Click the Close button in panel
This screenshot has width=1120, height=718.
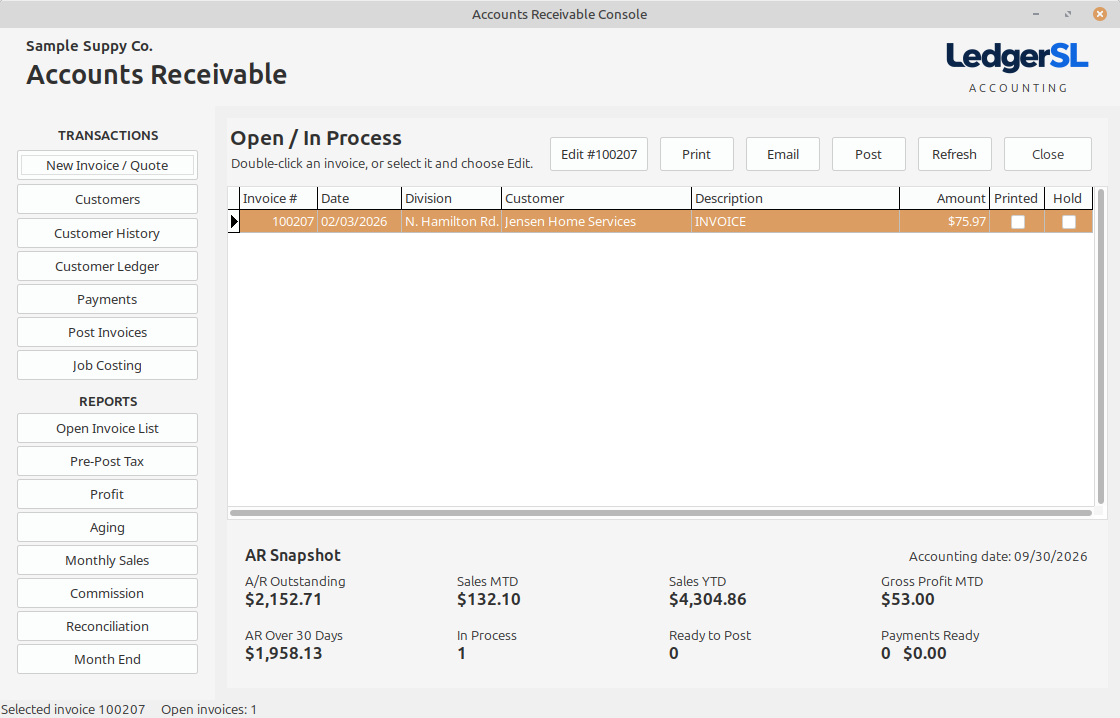click(x=1048, y=154)
